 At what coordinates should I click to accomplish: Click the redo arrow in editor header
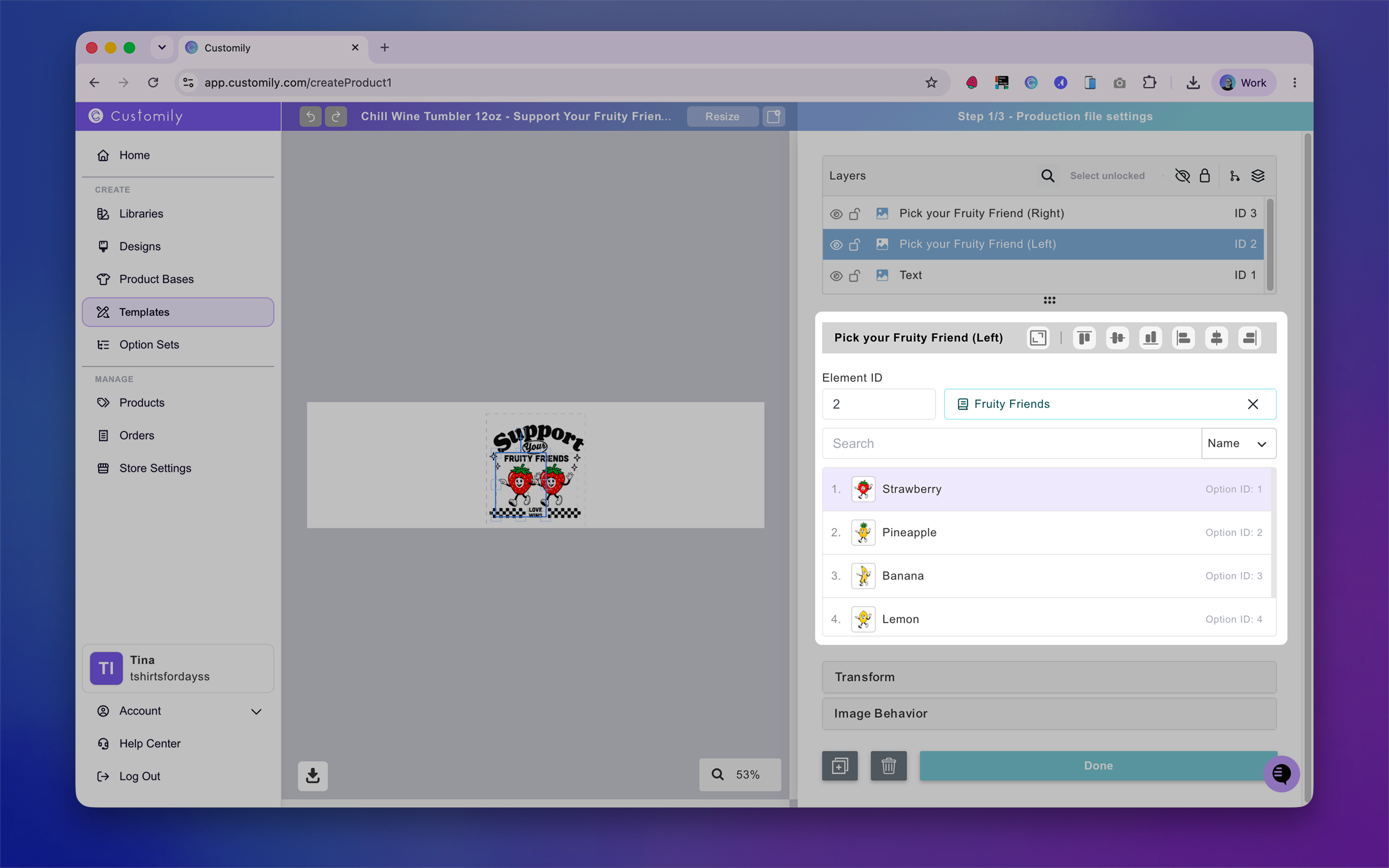click(336, 117)
